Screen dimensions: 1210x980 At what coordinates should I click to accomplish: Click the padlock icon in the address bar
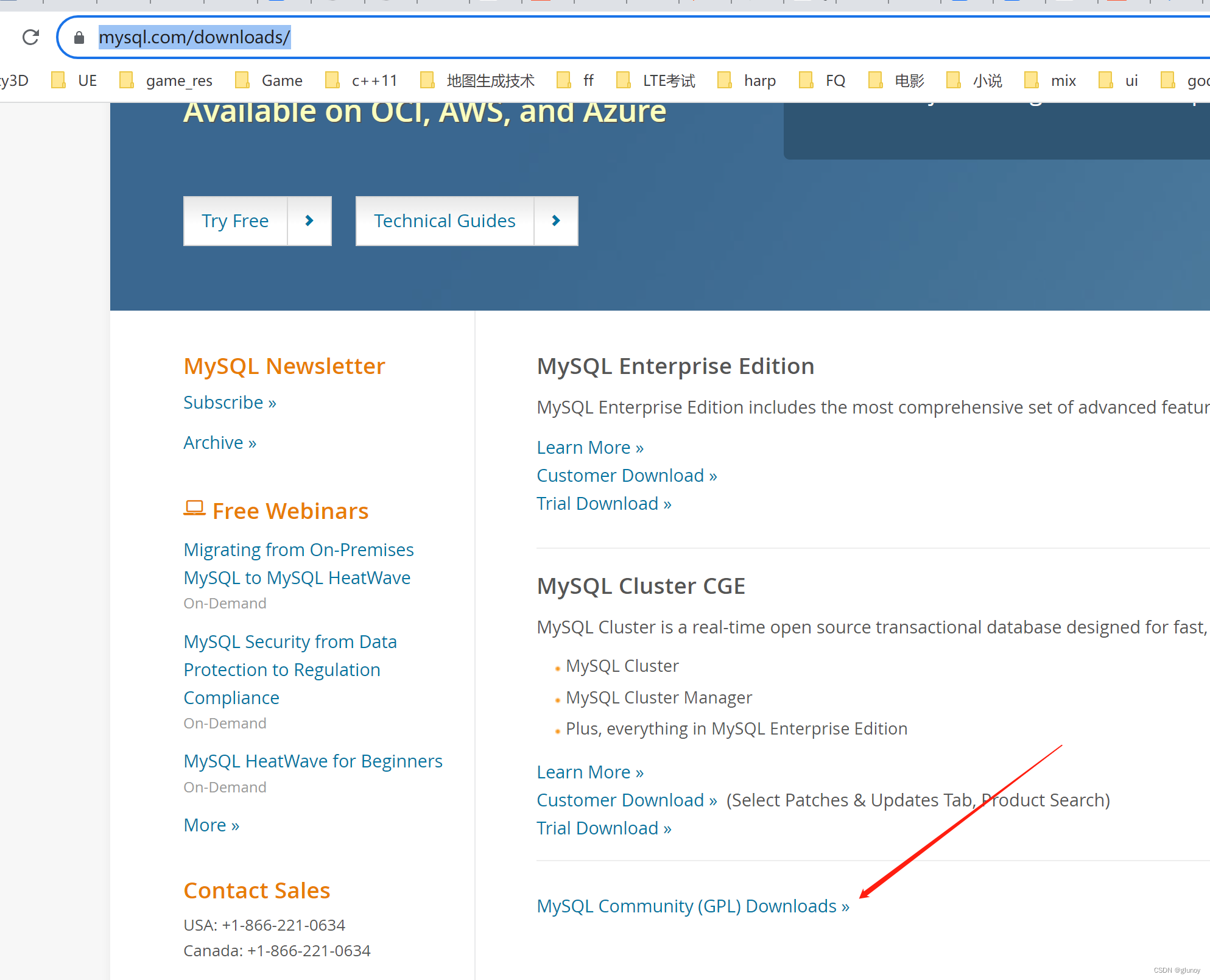tap(79, 37)
